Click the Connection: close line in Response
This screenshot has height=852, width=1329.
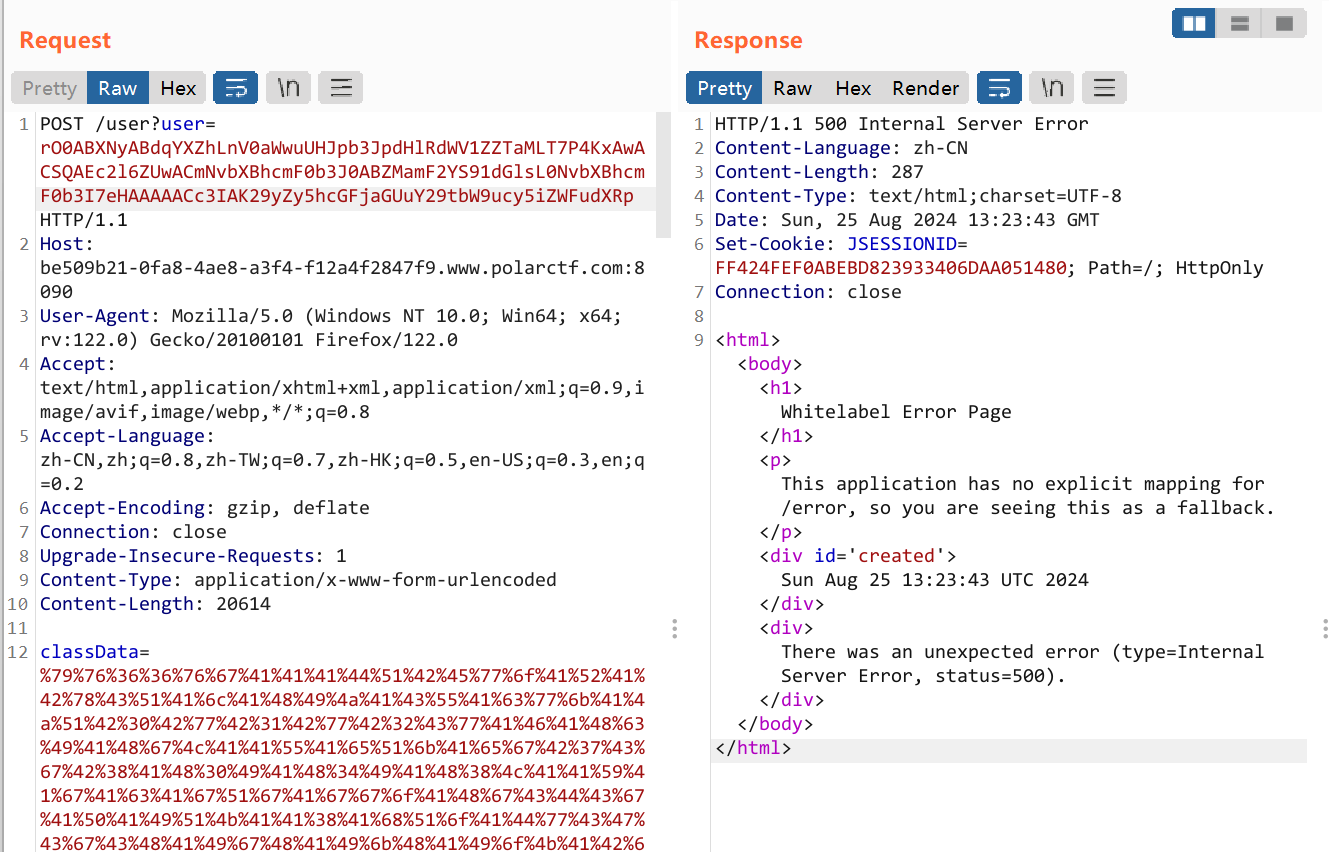tap(808, 292)
